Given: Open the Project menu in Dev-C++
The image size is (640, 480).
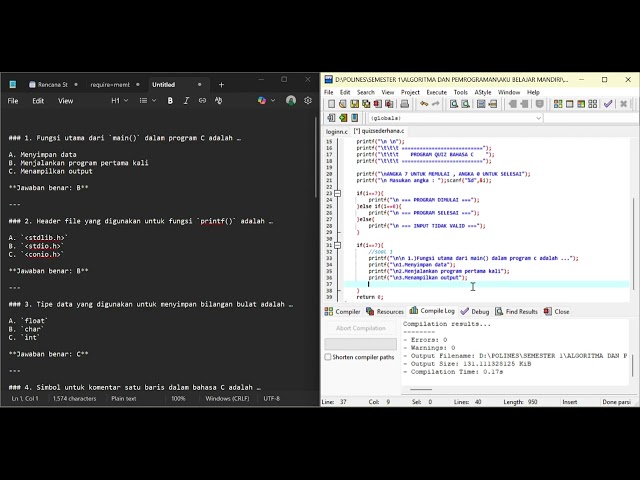Looking at the screenshot, I should (410, 92).
